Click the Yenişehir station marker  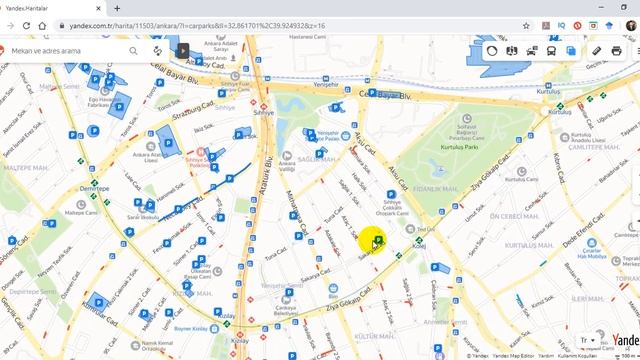tap(326, 79)
